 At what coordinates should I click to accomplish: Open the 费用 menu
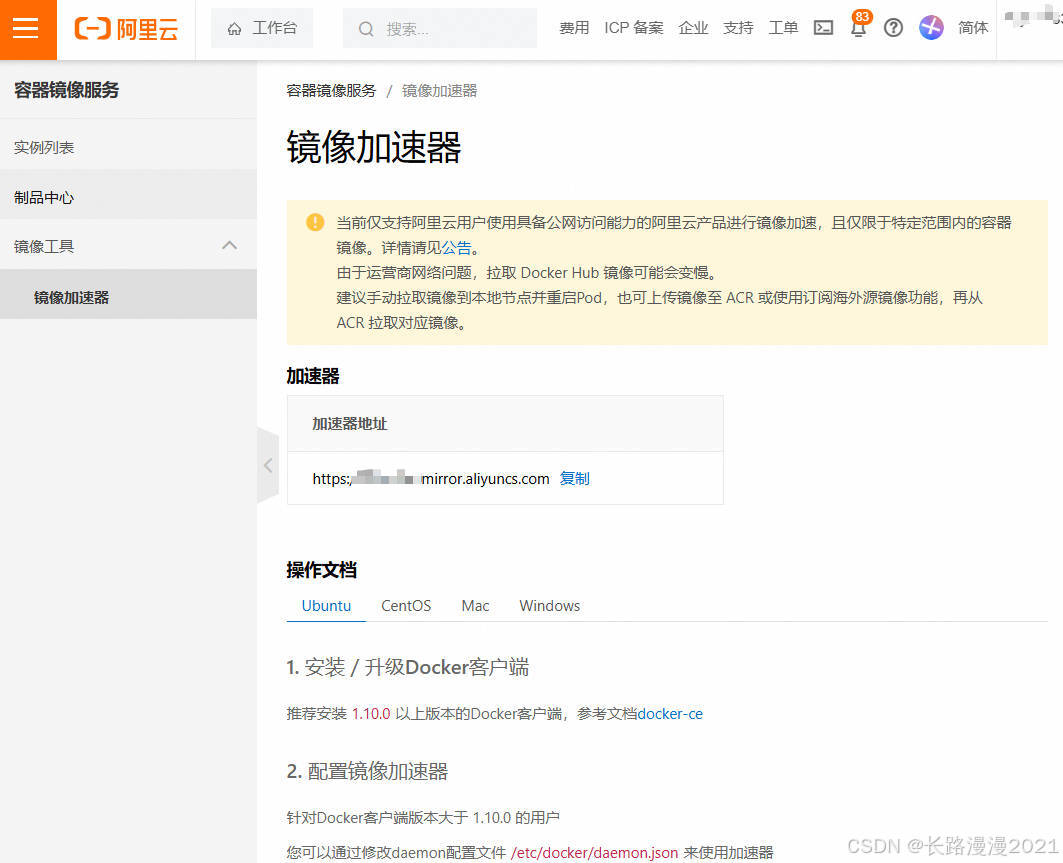(x=574, y=28)
